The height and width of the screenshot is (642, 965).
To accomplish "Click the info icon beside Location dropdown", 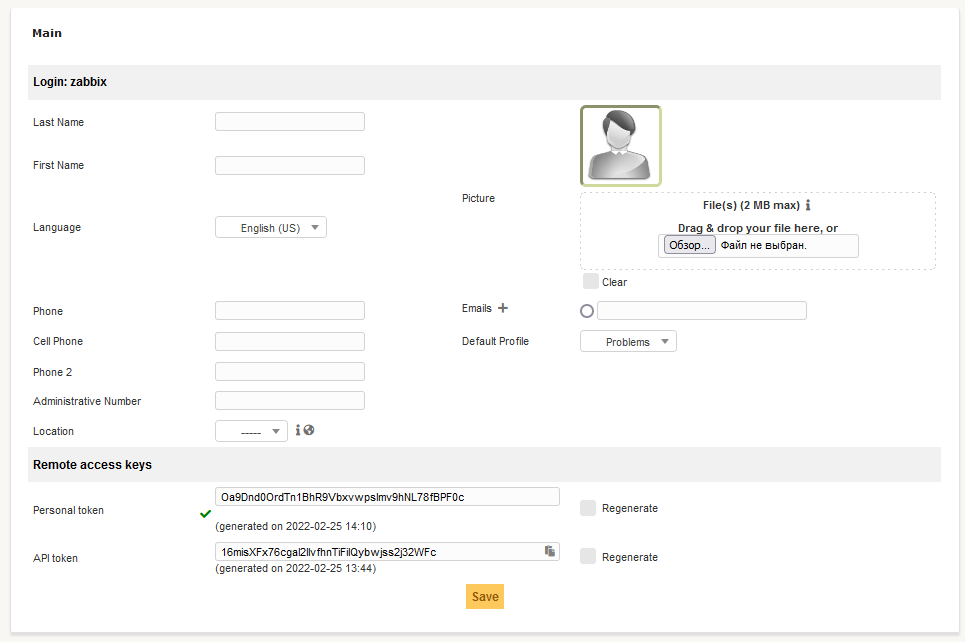I will [x=297, y=430].
